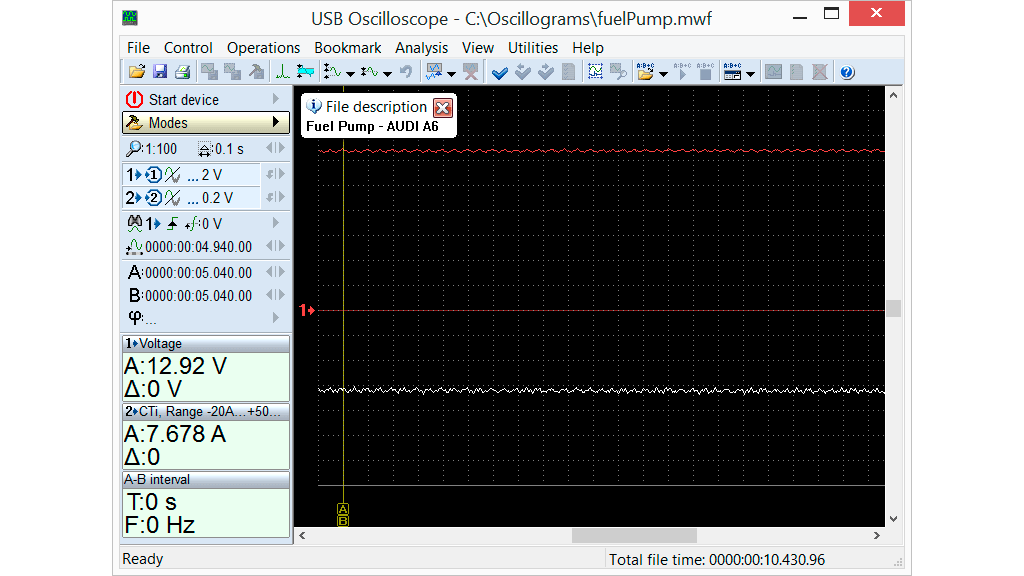The width and height of the screenshot is (1024, 576).
Task: Click marker A flag on timeline
Action: tap(343, 509)
